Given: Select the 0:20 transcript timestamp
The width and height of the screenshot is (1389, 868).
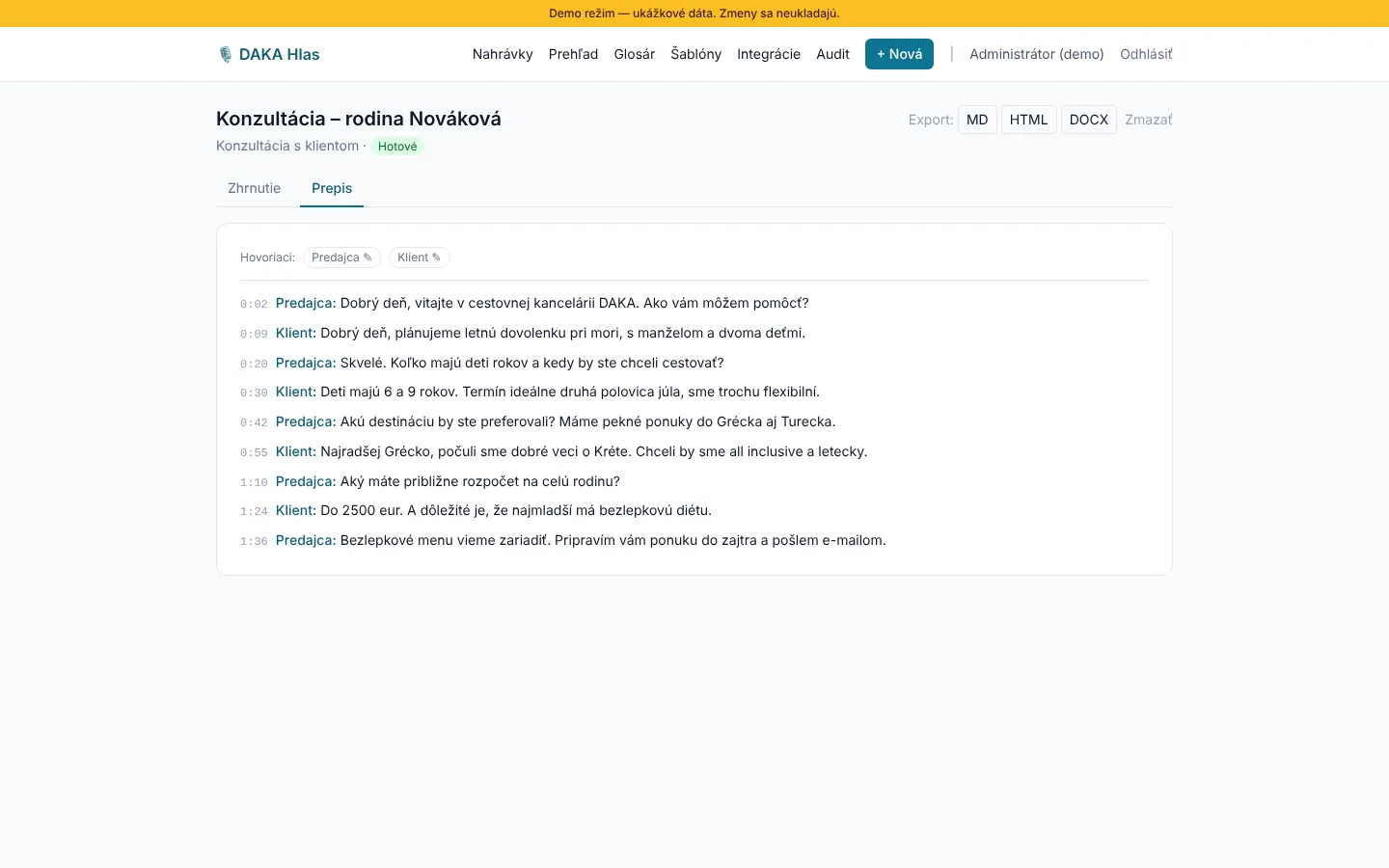Looking at the screenshot, I should pos(254,364).
